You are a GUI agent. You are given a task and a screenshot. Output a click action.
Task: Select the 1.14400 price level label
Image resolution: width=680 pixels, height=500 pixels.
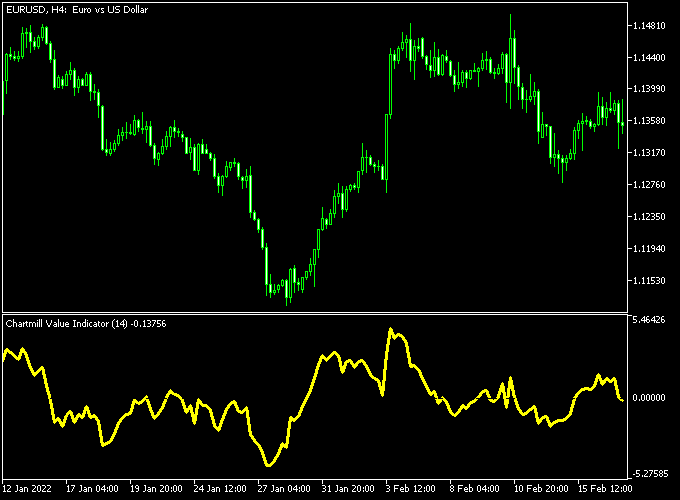[x=649, y=57]
